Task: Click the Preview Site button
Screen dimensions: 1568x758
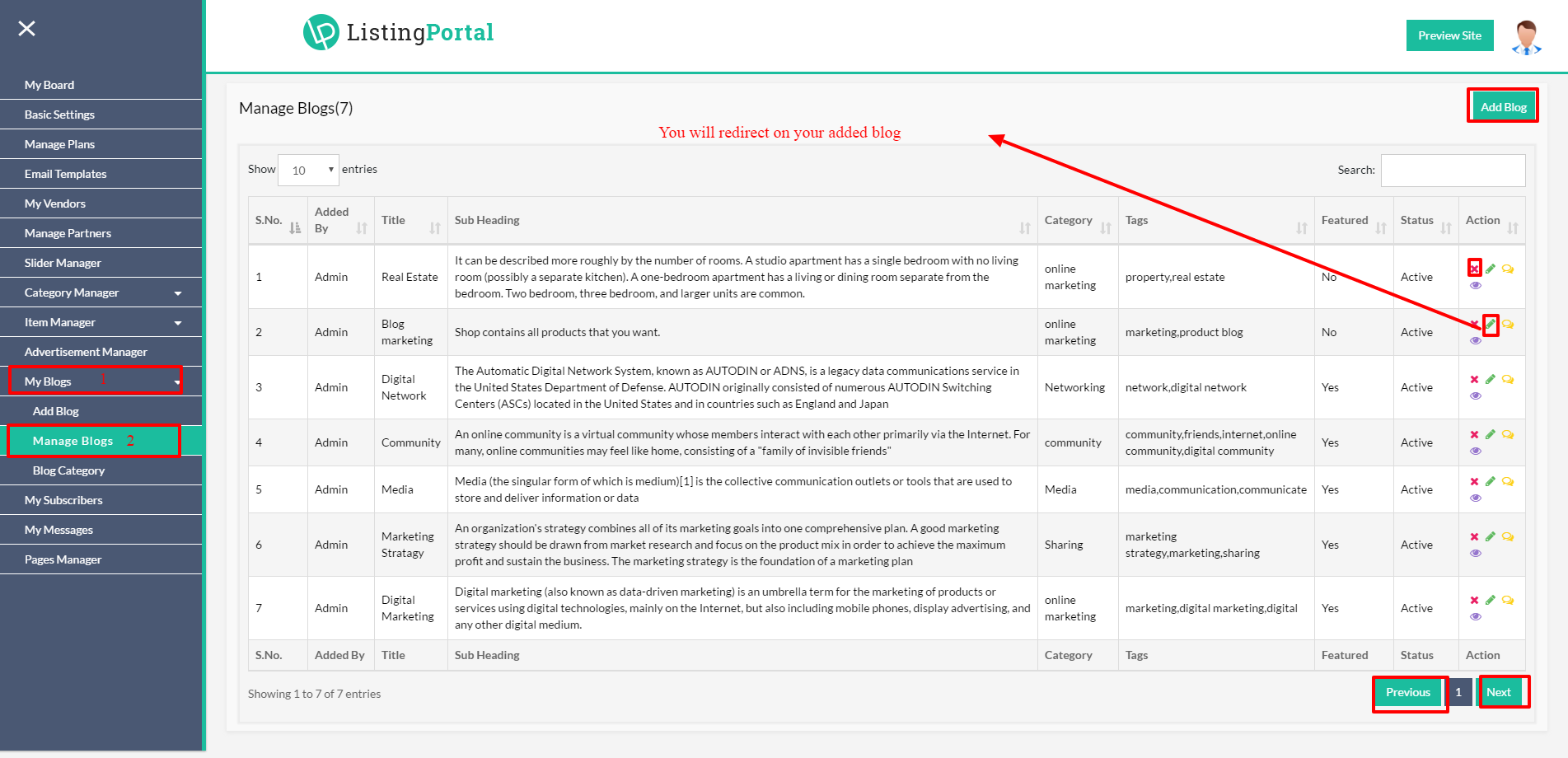Action: (x=1449, y=35)
